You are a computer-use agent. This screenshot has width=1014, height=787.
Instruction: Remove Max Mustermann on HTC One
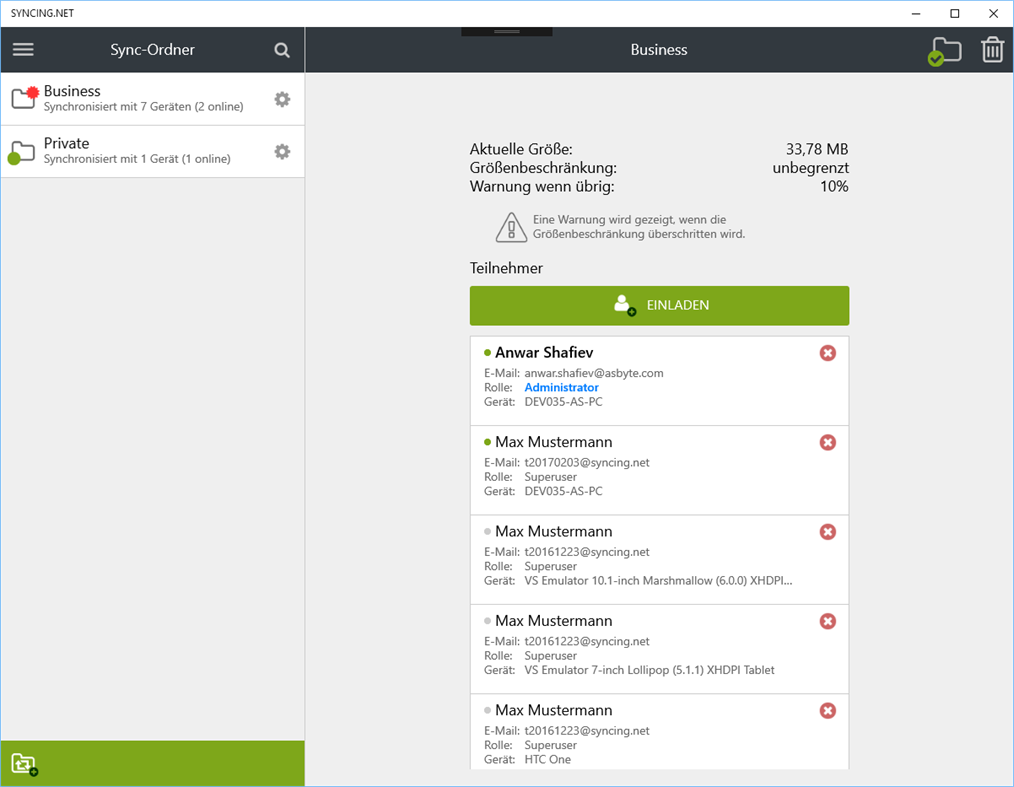coord(827,710)
